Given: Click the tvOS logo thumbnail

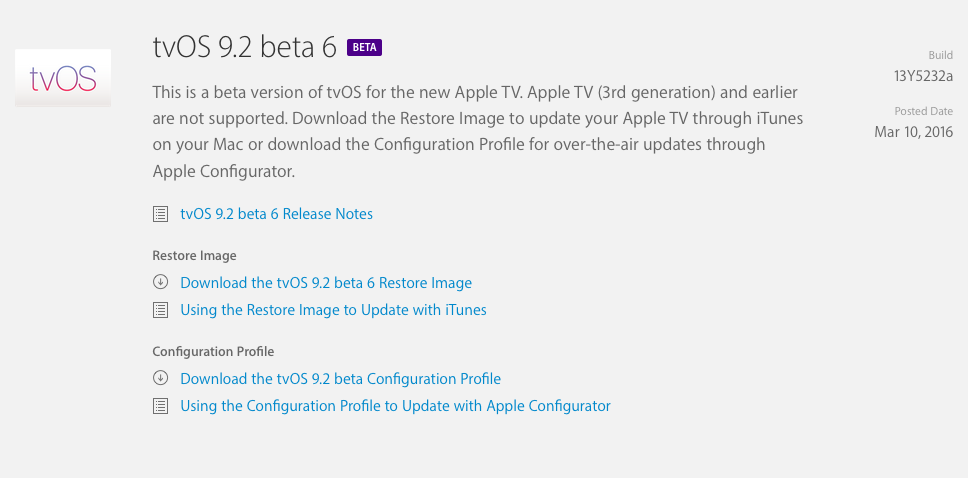Looking at the screenshot, I should click(x=63, y=78).
